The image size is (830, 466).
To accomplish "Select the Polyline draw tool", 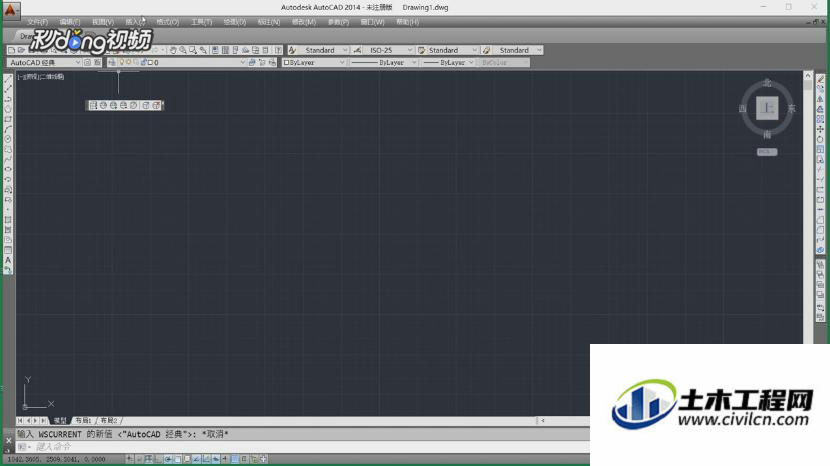I will coord(8,98).
